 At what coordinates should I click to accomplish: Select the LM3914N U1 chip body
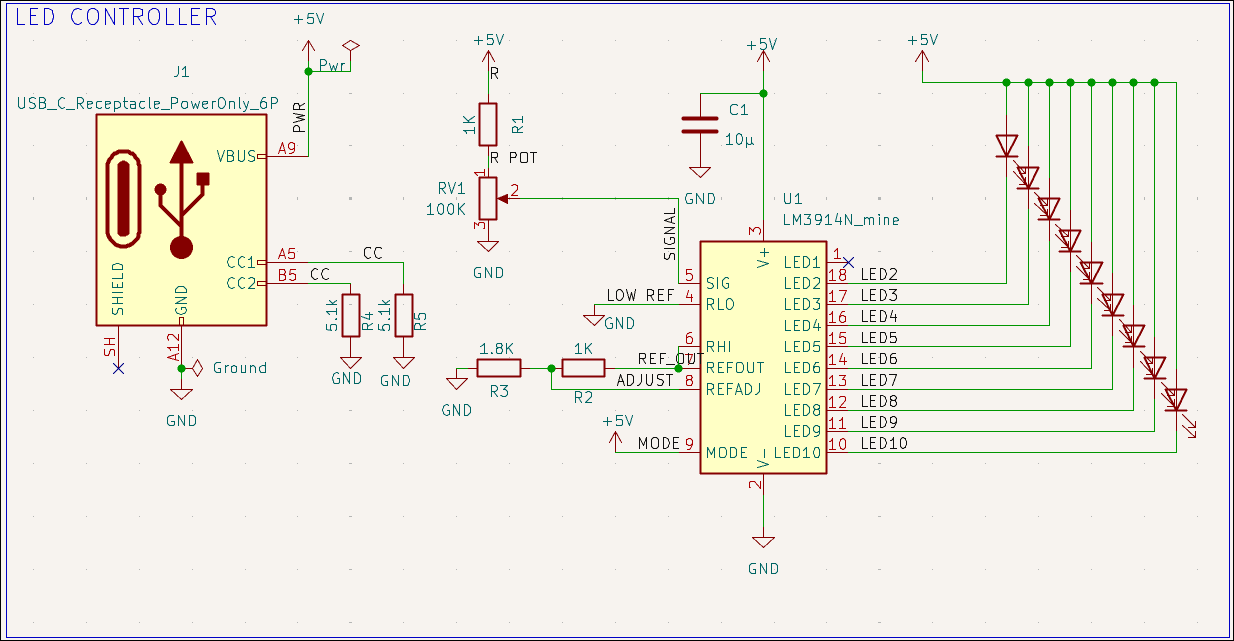tap(763, 356)
